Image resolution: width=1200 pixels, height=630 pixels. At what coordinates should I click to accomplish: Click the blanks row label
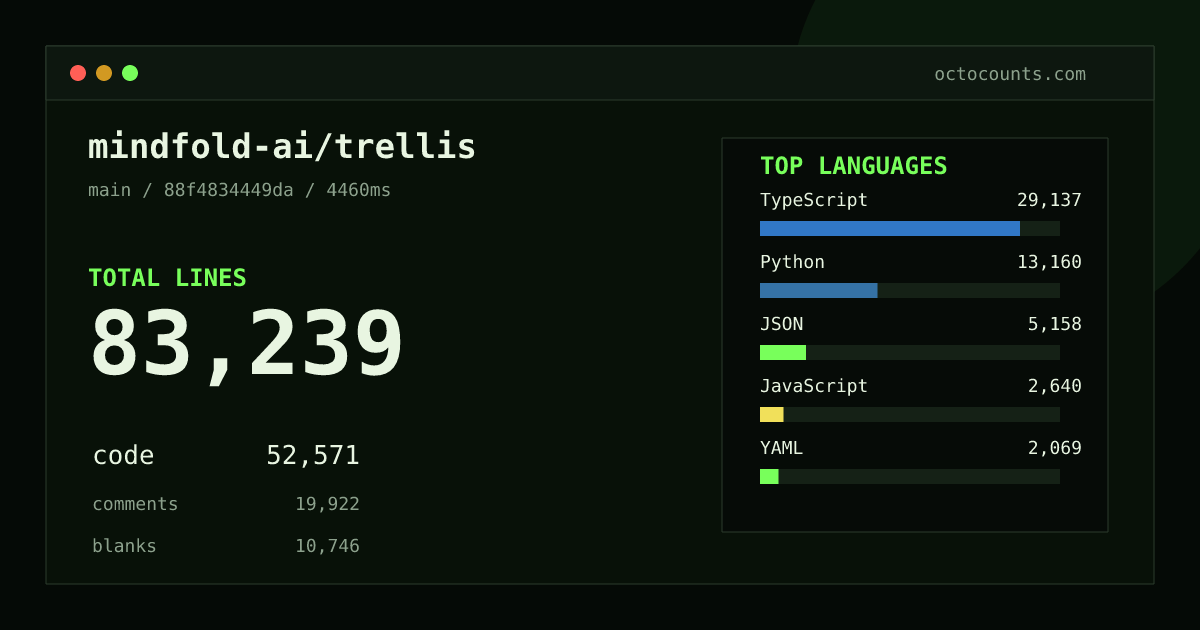point(124,546)
